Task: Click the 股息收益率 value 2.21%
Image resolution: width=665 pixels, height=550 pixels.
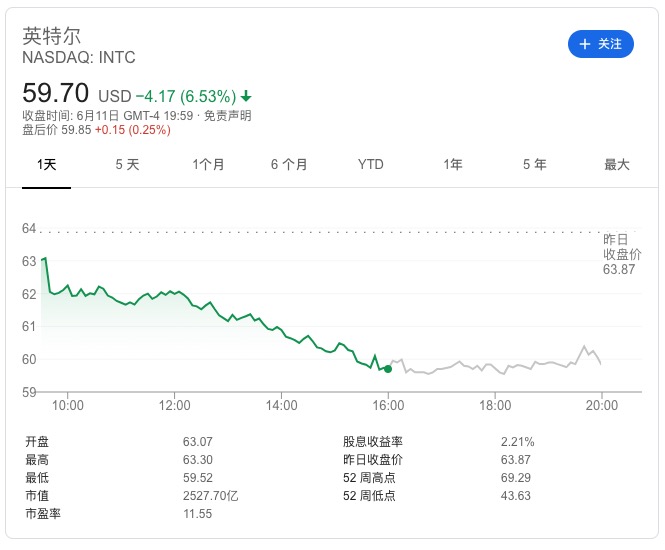Action: 517,442
